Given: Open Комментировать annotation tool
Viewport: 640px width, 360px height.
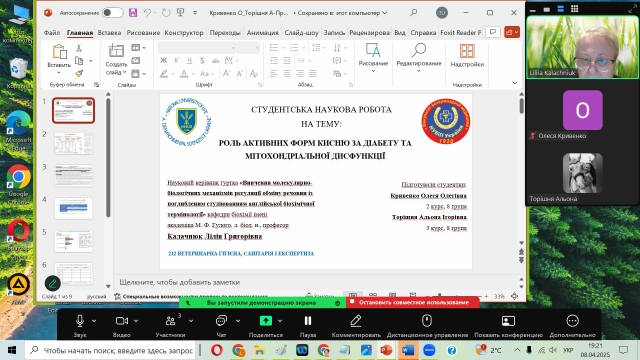Looking at the screenshot, I should [x=356, y=326].
